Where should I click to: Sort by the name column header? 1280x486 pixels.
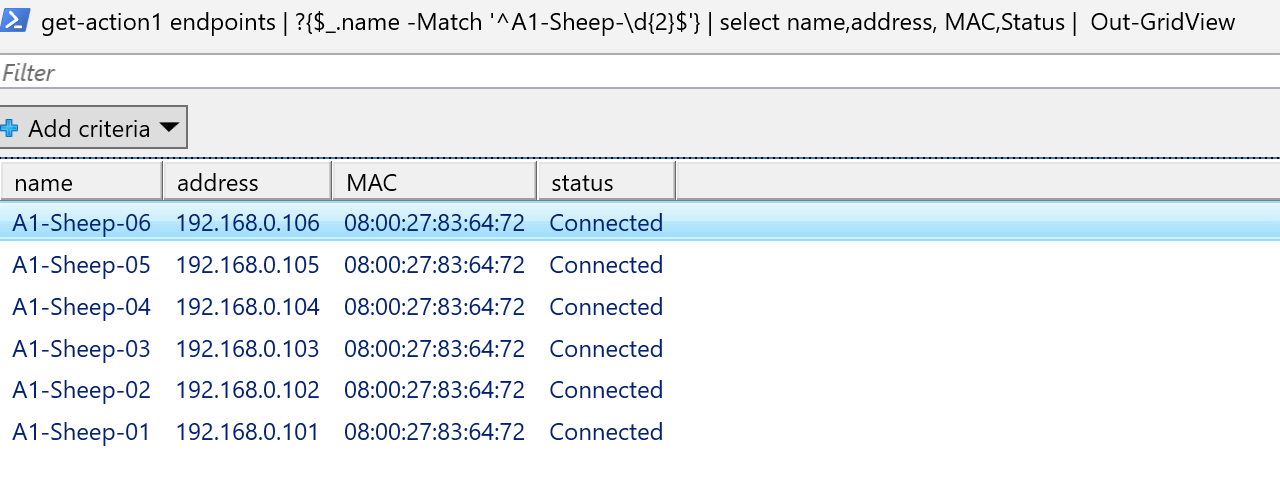click(80, 183)
